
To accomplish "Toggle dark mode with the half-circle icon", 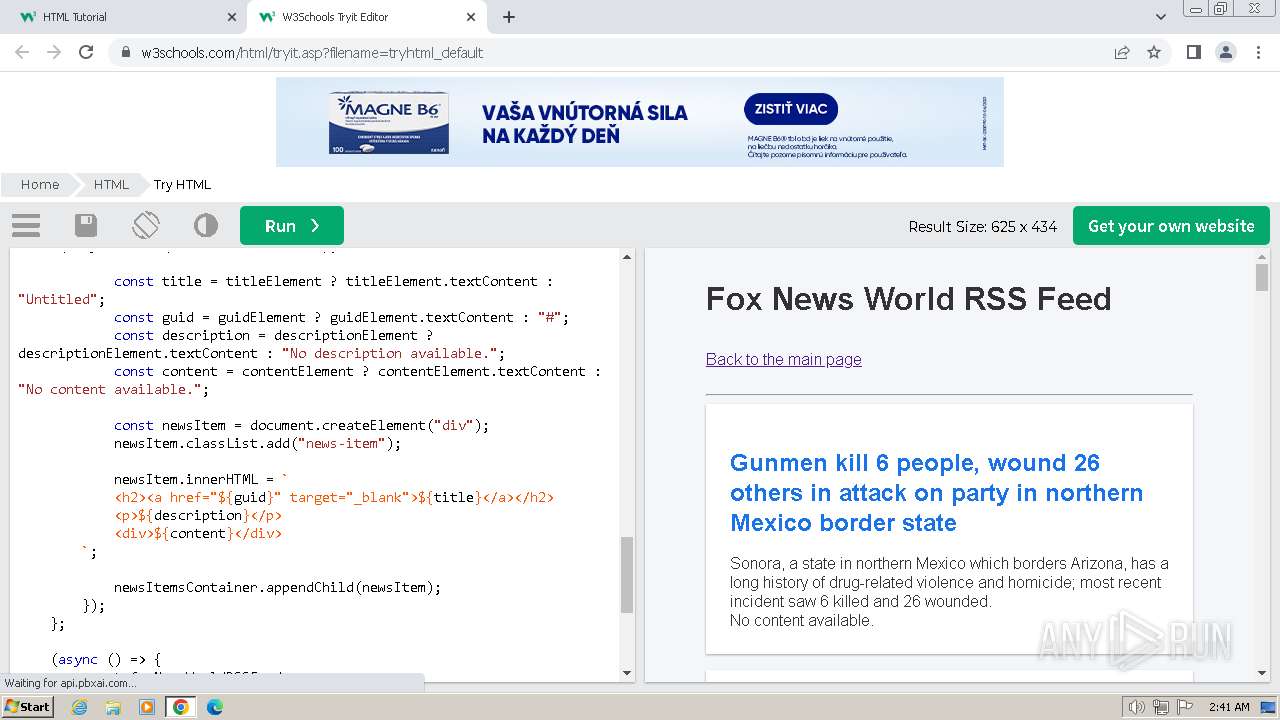I will [x=206, y=225].
